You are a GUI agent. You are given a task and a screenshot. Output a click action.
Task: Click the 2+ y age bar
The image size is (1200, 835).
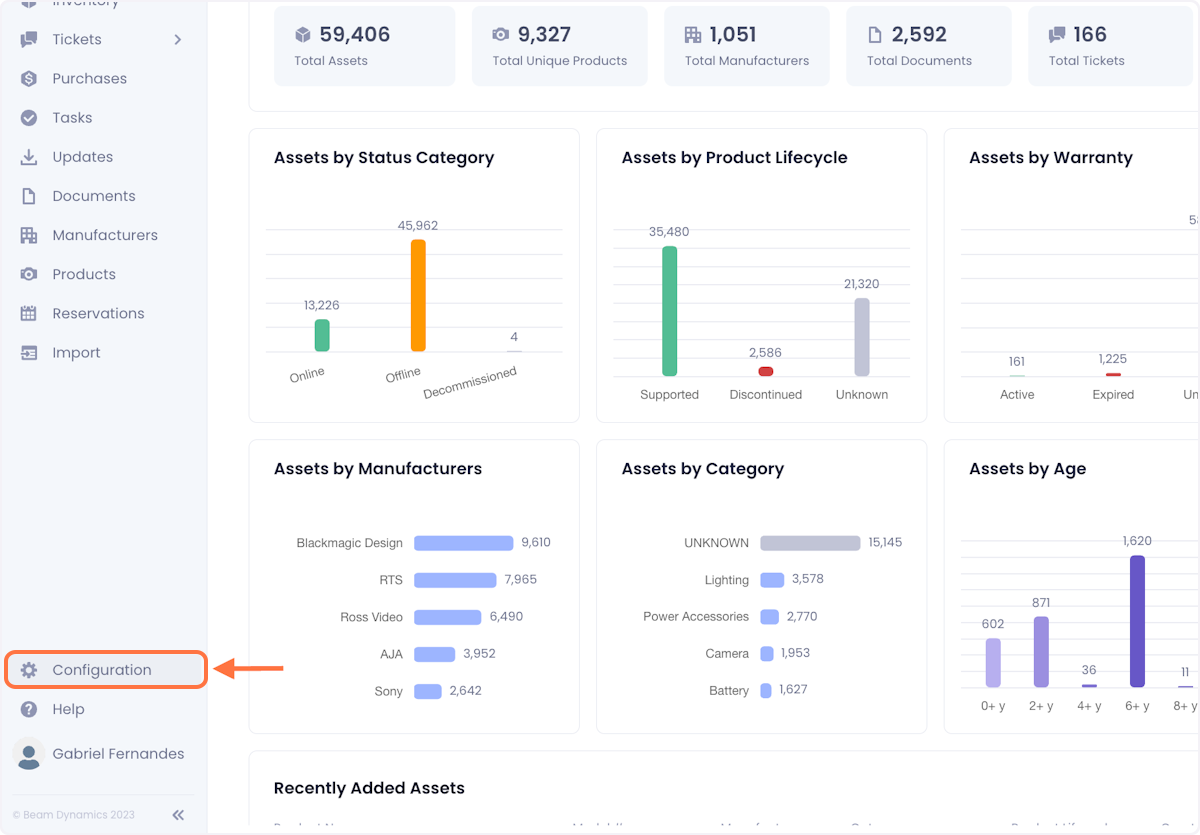click(1041, 652)
